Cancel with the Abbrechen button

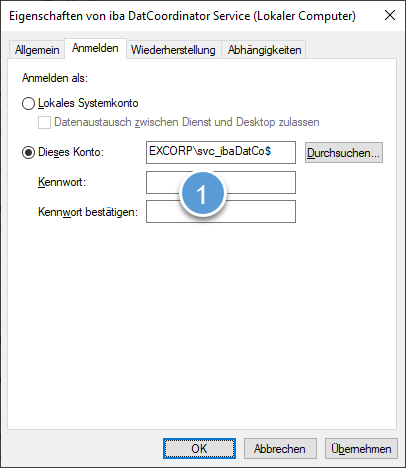pyautogui.click(x=280, y=449)
